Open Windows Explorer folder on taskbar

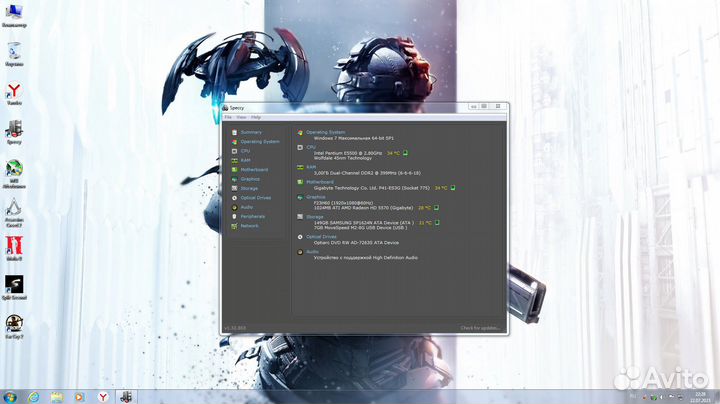57,397
